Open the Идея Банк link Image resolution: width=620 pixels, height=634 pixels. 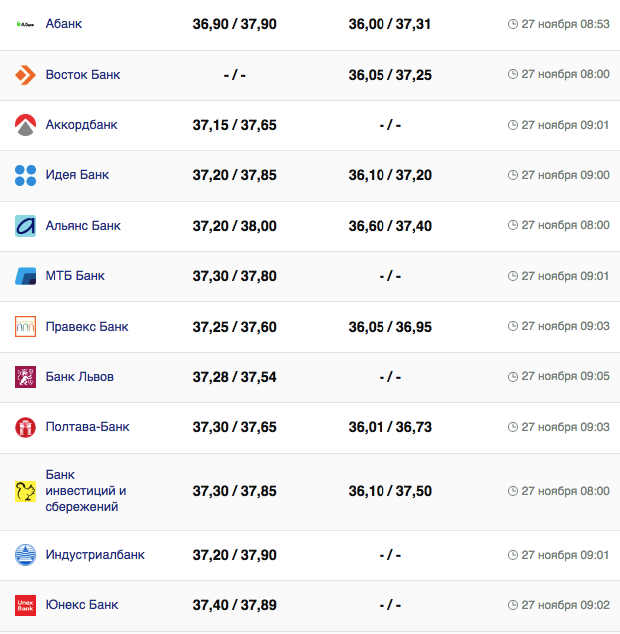pyautogui.click(x=77, y=175)
